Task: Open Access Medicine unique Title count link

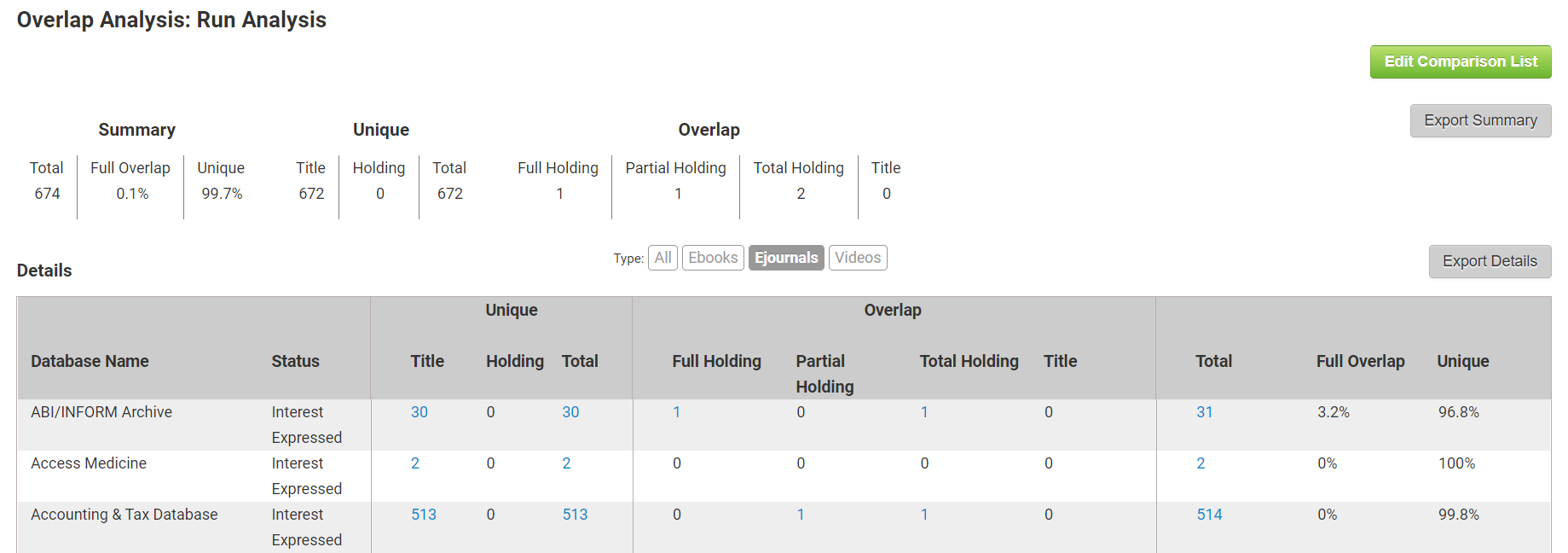Action: 415,463
